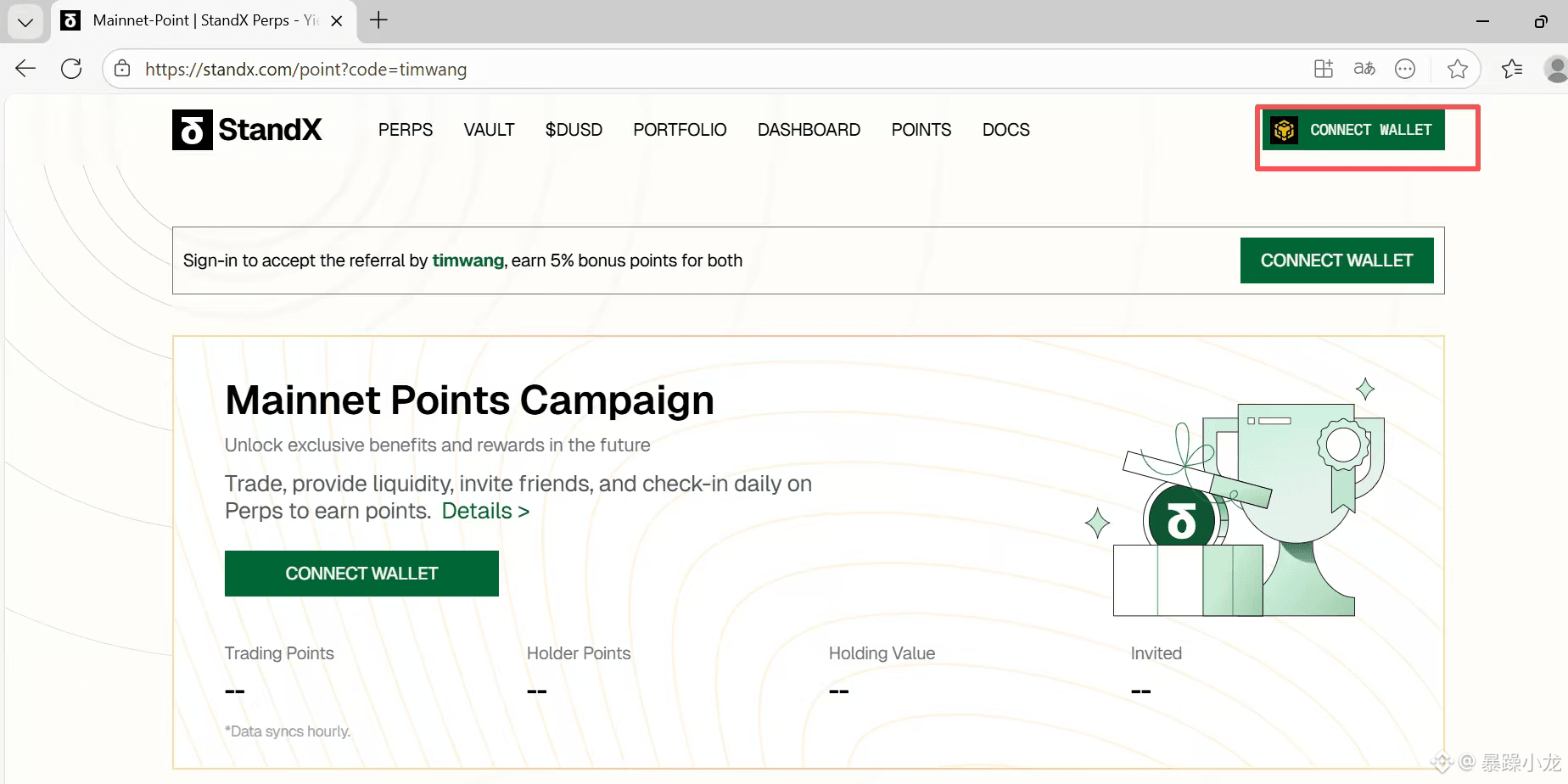Click the StandX logo icon

(193, 130)
